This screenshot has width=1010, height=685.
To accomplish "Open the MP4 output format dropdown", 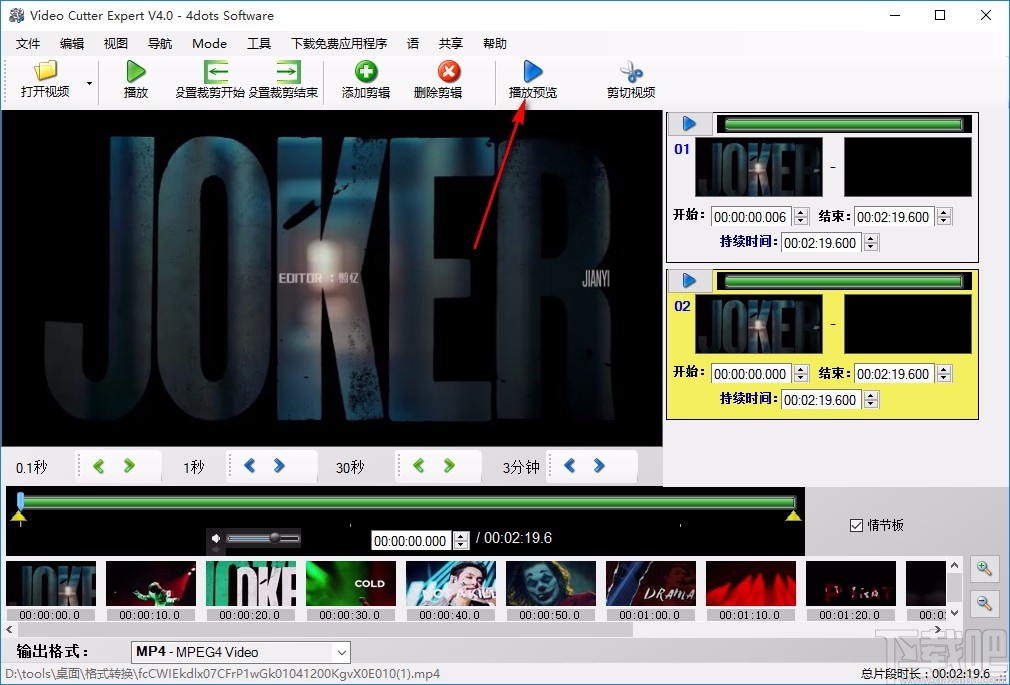I will (344, 652).
